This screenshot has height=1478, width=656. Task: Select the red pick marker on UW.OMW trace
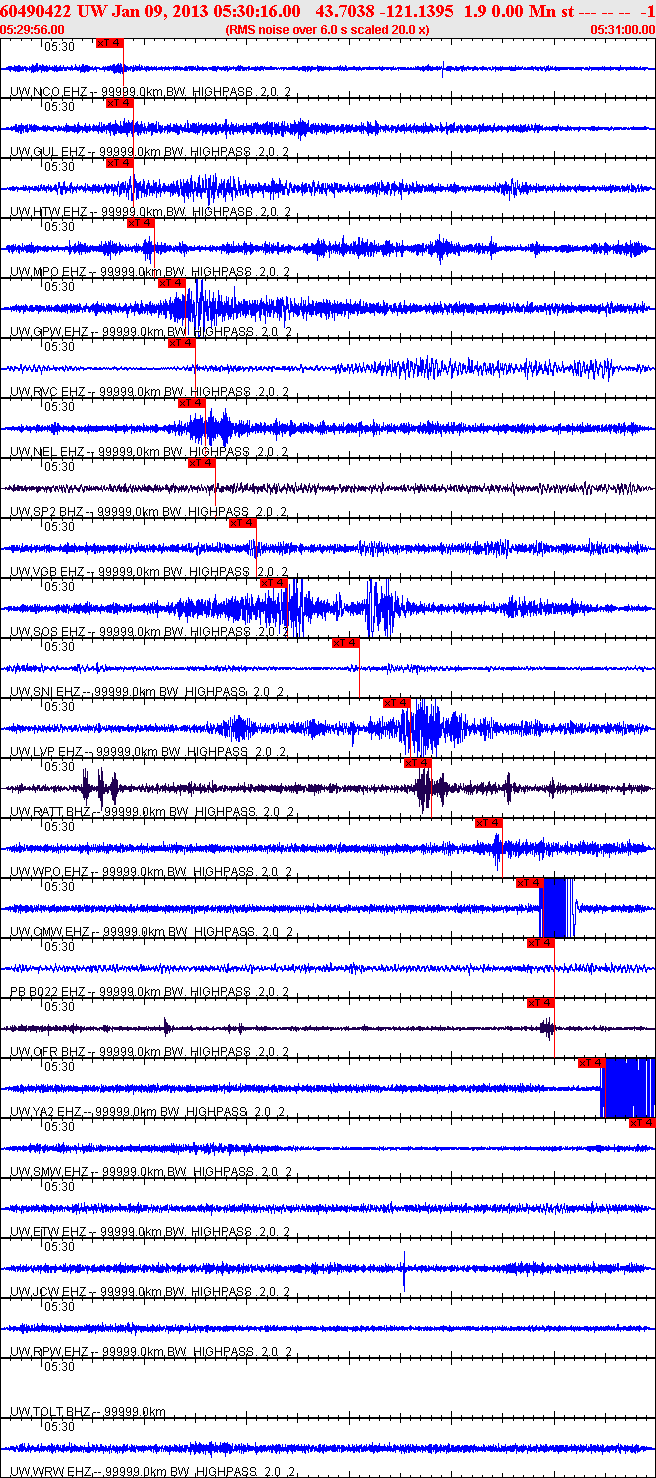click(x=529, y=883)
